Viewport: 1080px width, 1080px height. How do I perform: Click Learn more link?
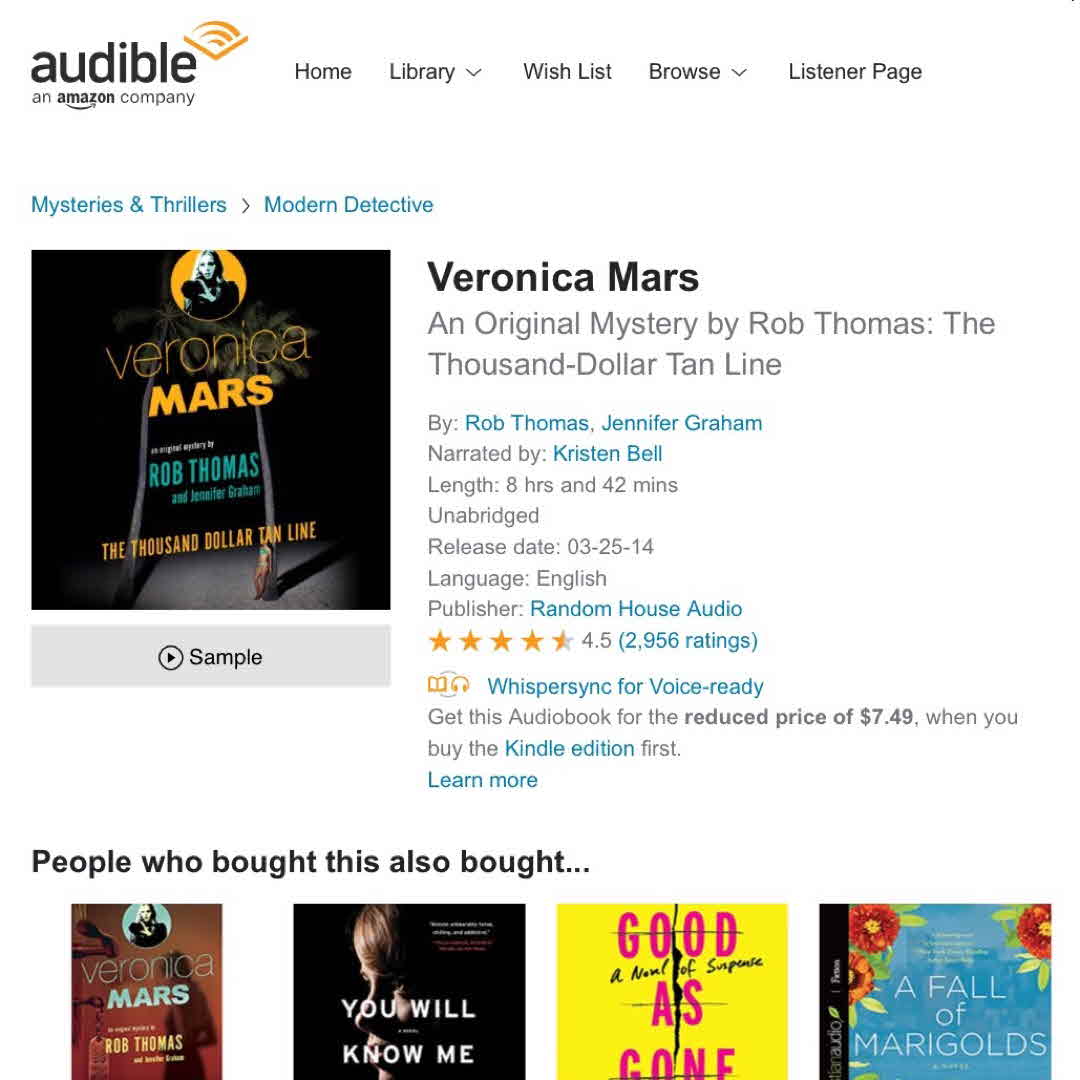pyautogui.click(x=483, y=780)
